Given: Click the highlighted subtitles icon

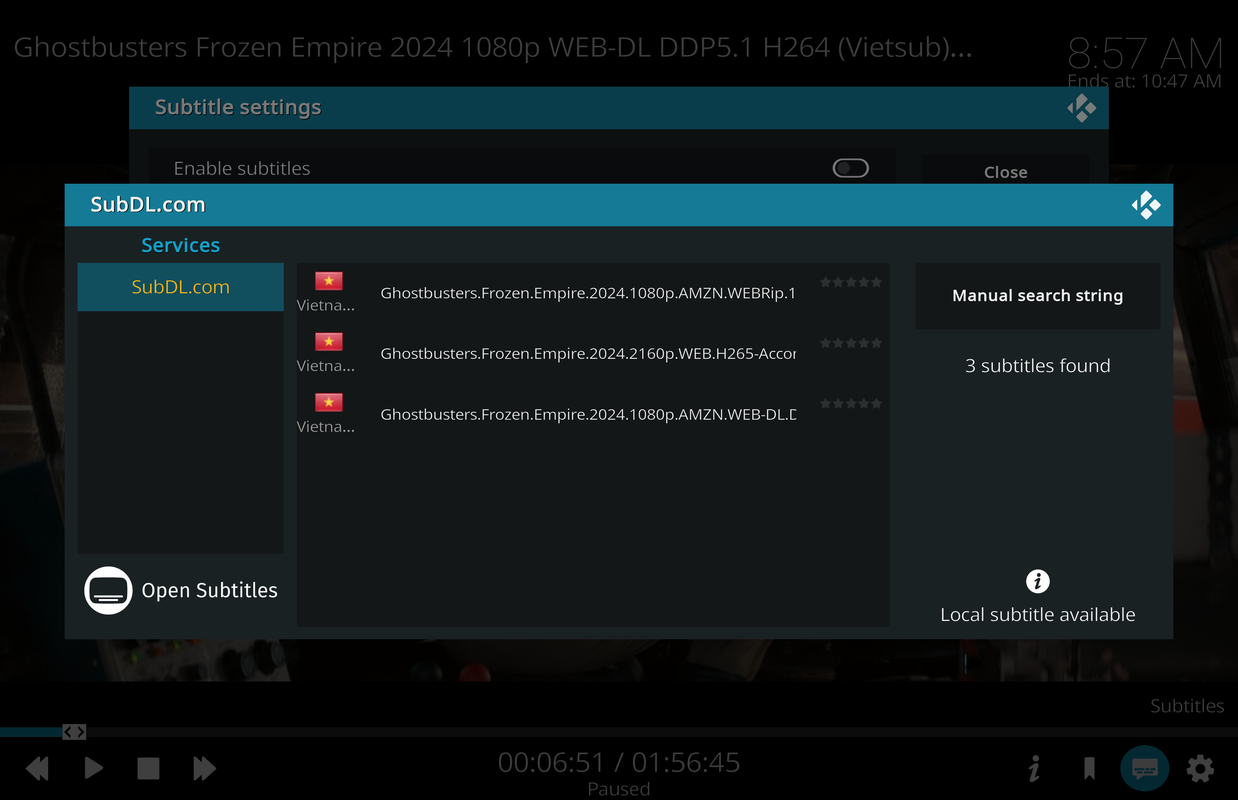Looking at the screenshot, I should tap(1145, 768).
